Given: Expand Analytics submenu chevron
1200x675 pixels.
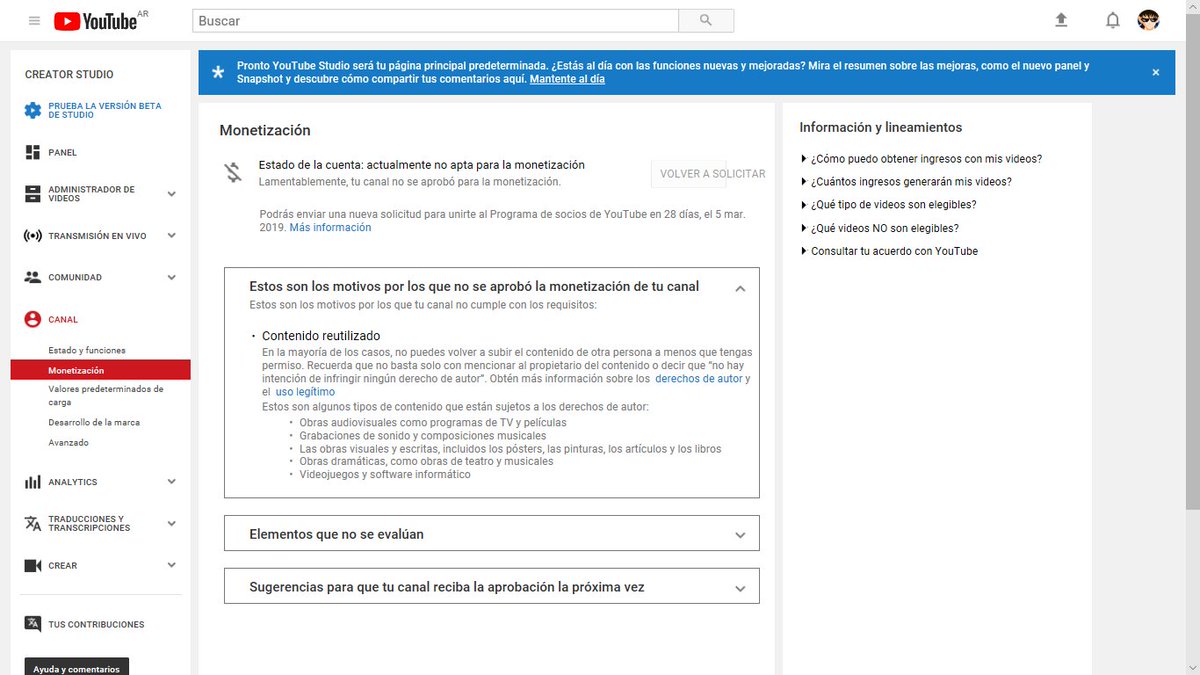Looking at the screenshot, I should (x=172, y=482).
